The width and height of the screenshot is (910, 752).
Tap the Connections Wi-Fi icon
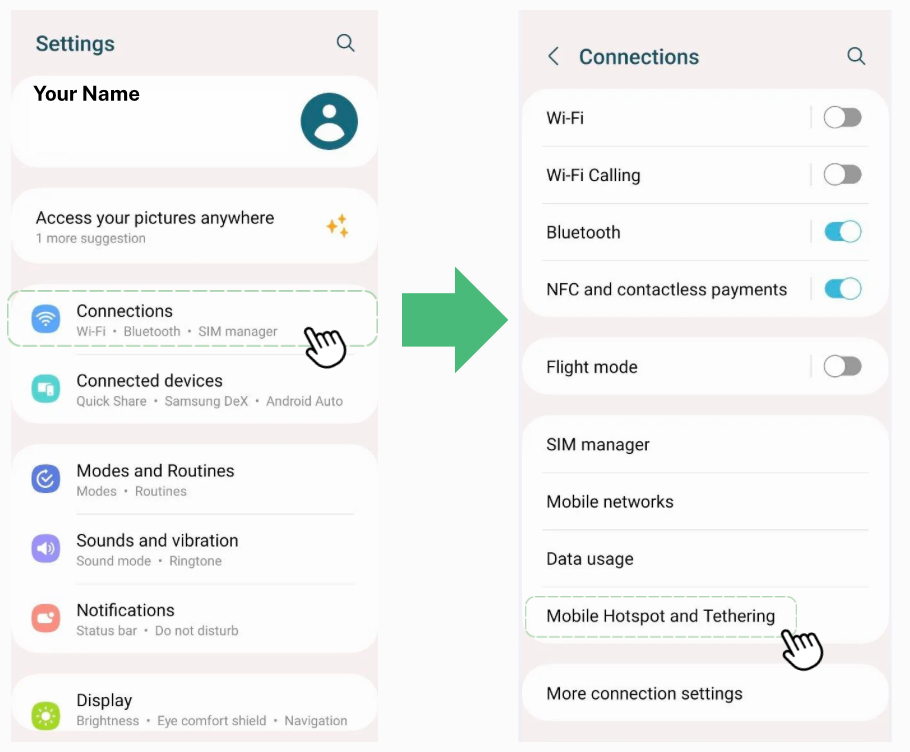tap(46, 319)
